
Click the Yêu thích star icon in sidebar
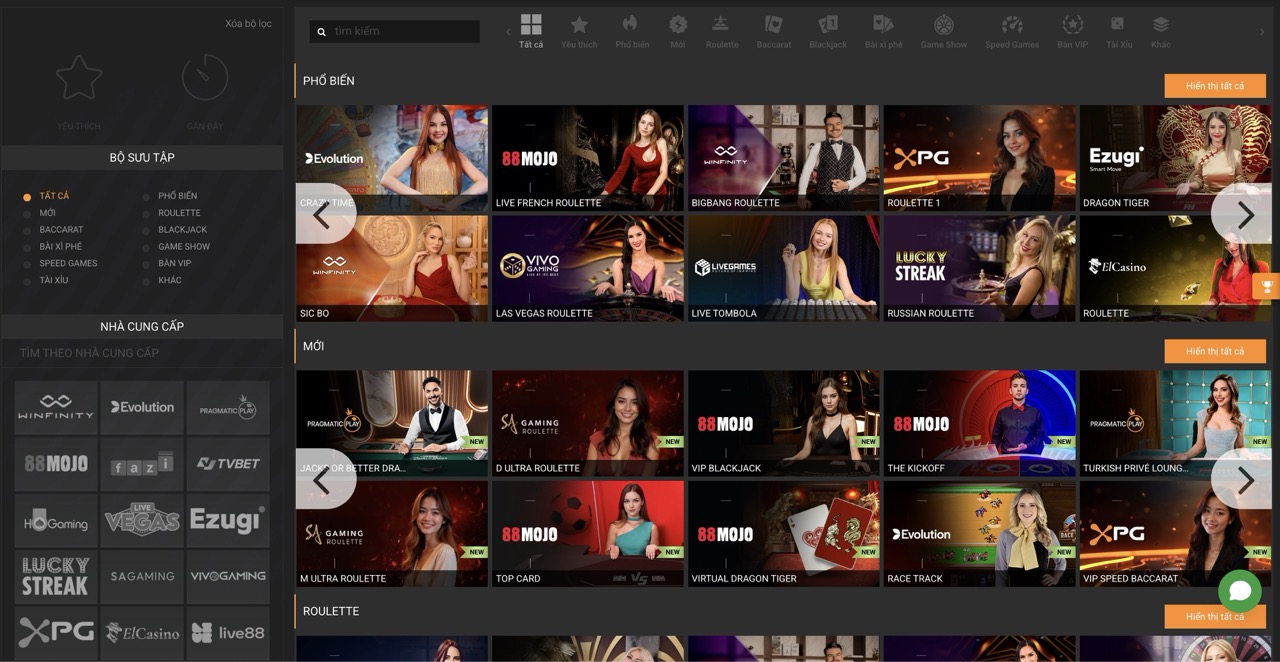(79, 78)
